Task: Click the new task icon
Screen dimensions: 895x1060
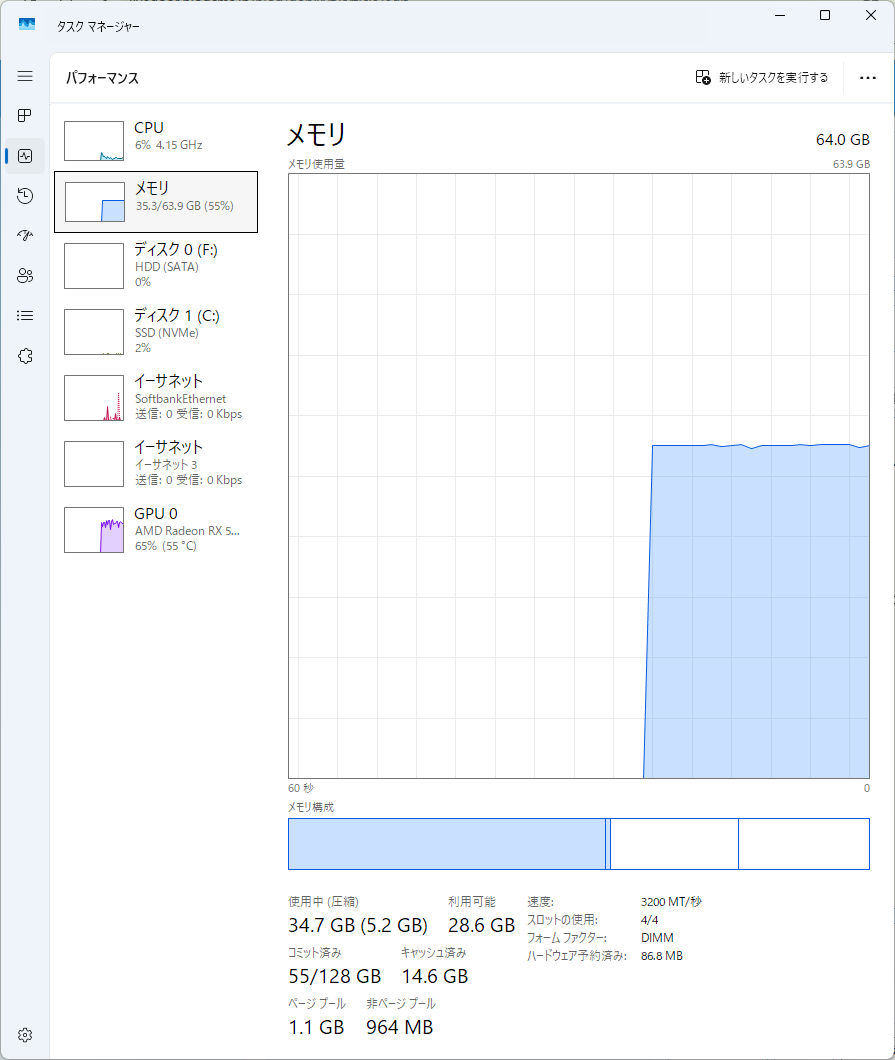Action: click(x=703, y=77)
